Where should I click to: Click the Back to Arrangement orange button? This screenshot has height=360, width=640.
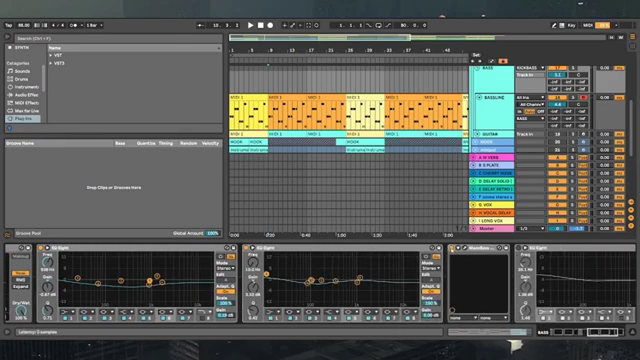tap(503, 61)
